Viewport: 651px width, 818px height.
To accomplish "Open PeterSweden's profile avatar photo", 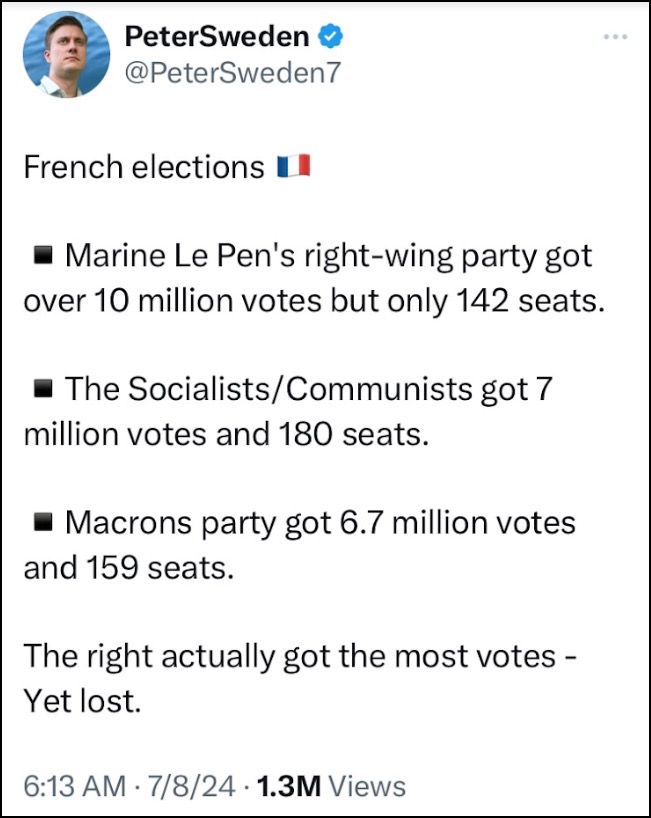I will [66, 54].
